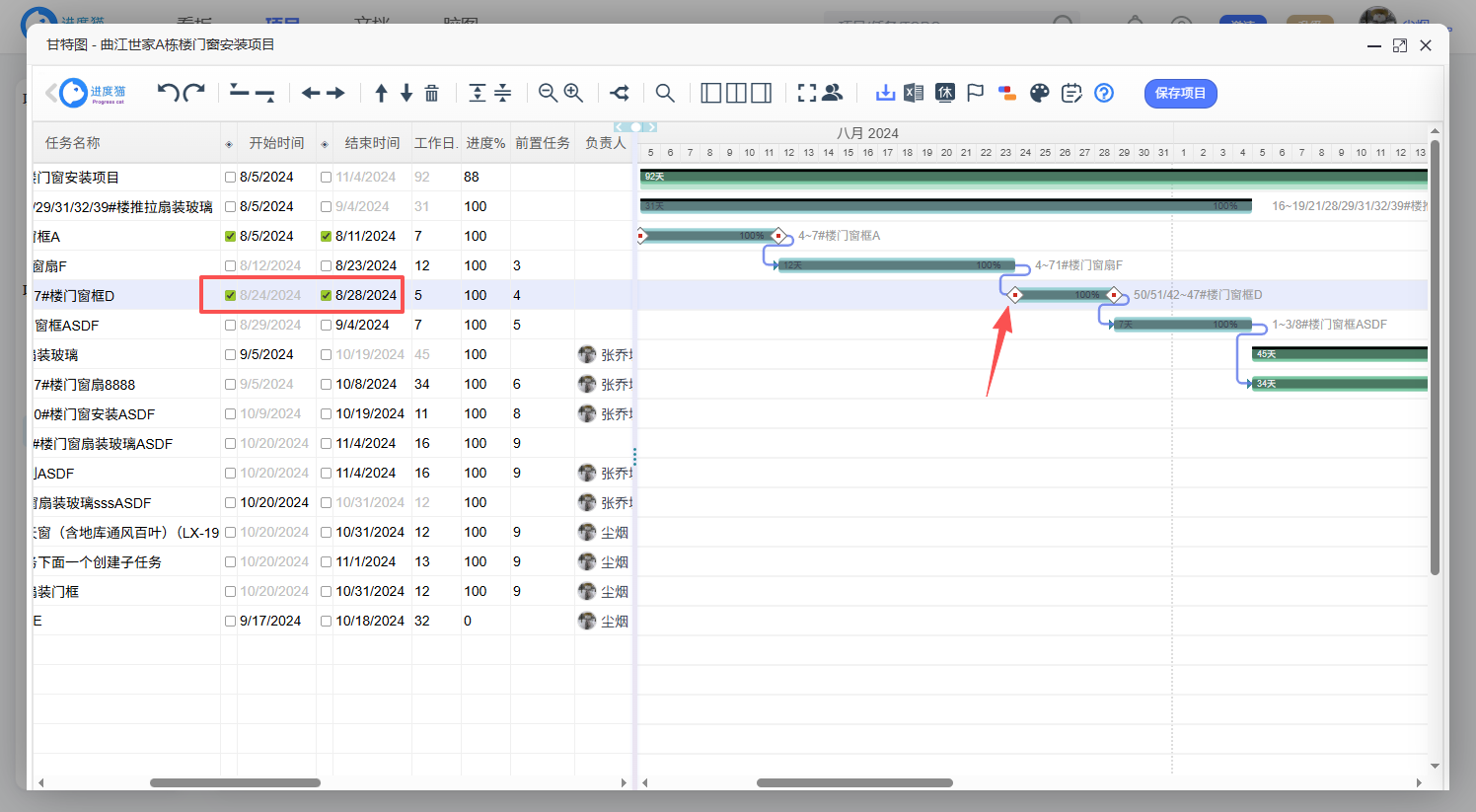Show only the Gantt chart panel
This screenshot has height=812, width=1476.
[762, 93]
